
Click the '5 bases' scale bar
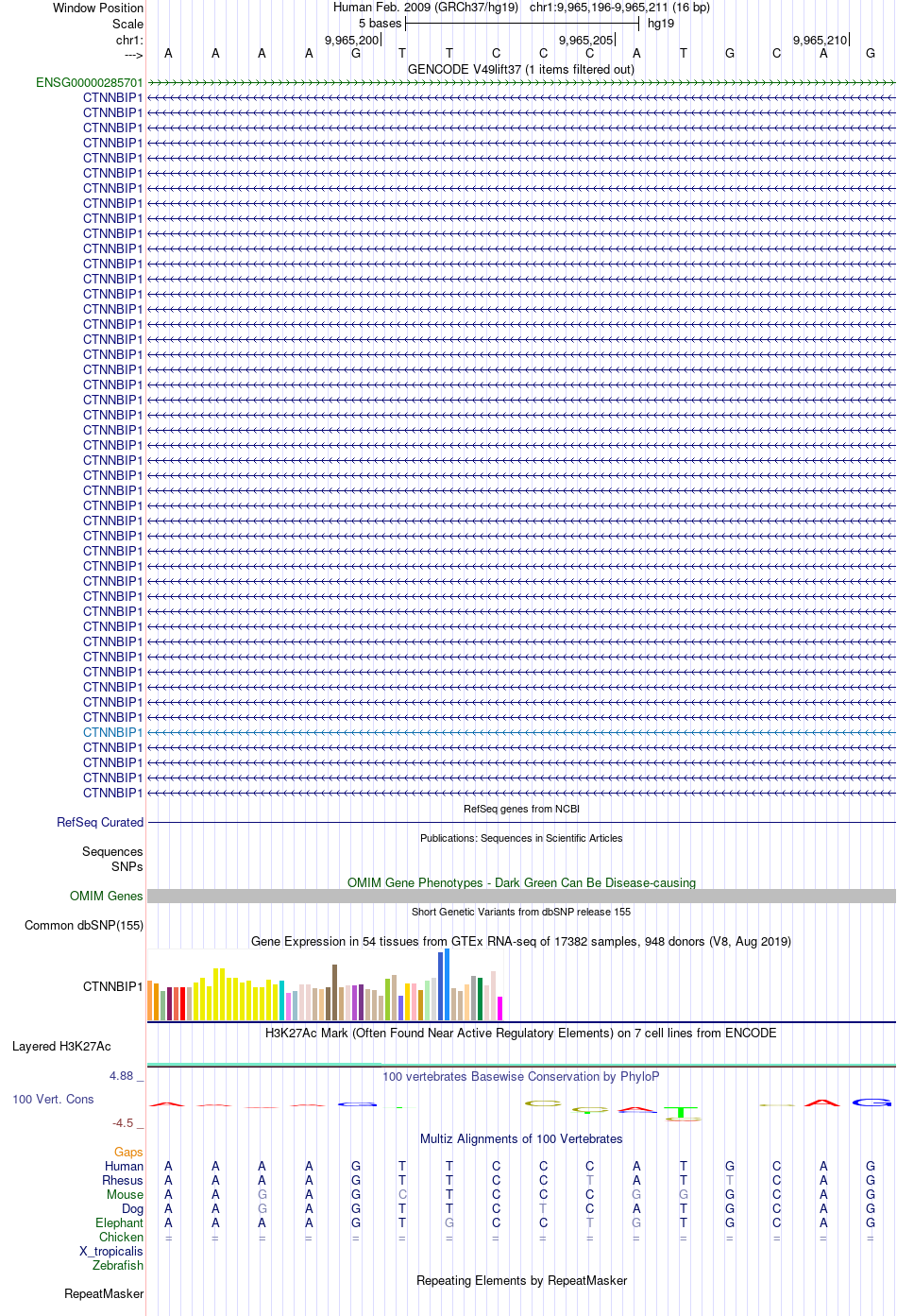coord(521,24)
